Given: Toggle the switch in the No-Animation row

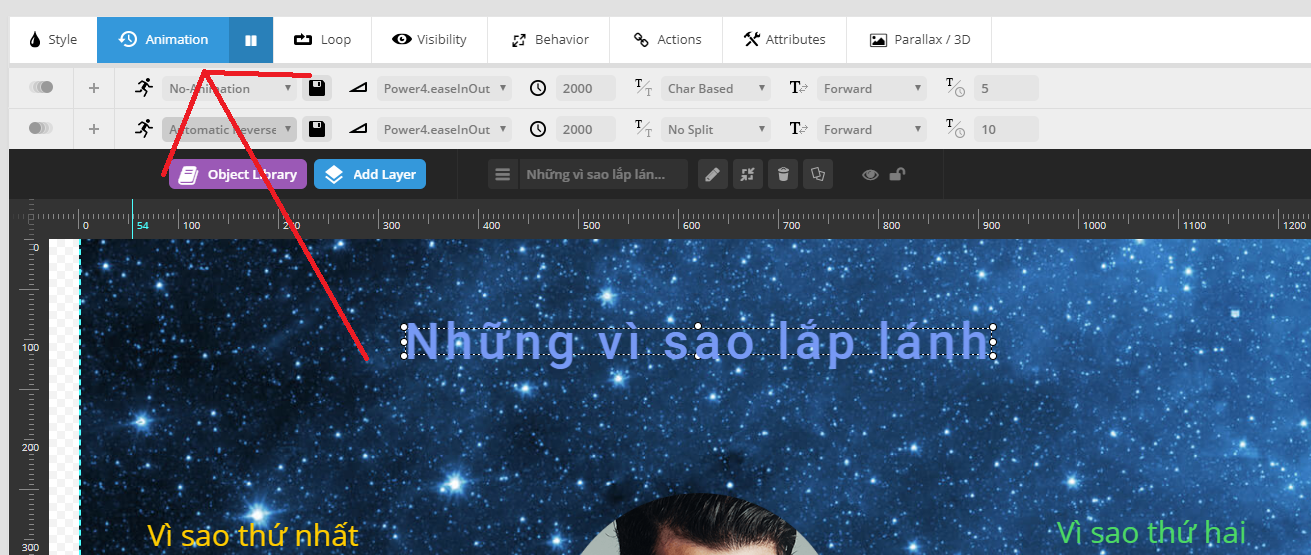Looking at the screenshot, I should [x=41, y=88].
